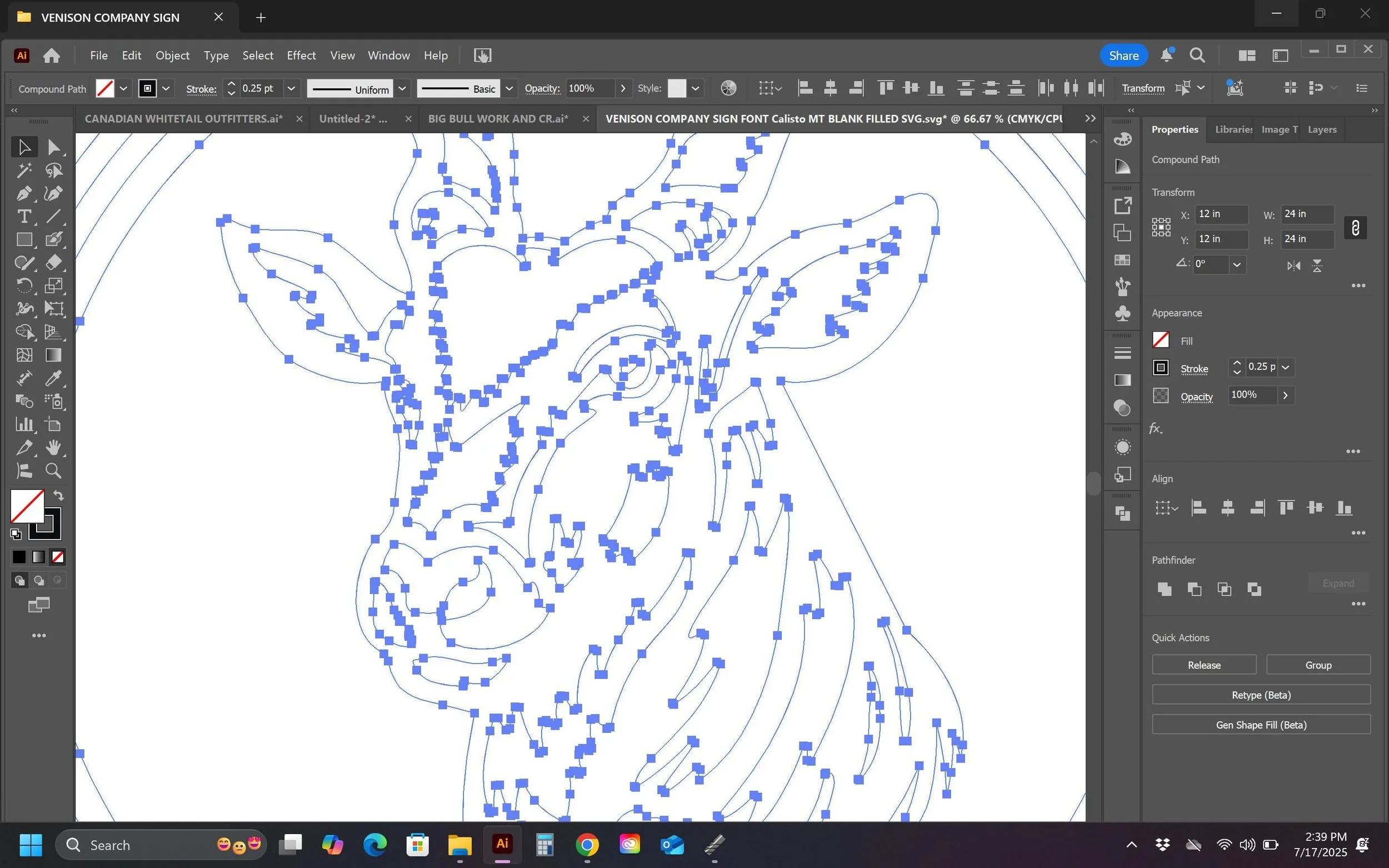Pick the Eyedropper tool

(53, 378)
